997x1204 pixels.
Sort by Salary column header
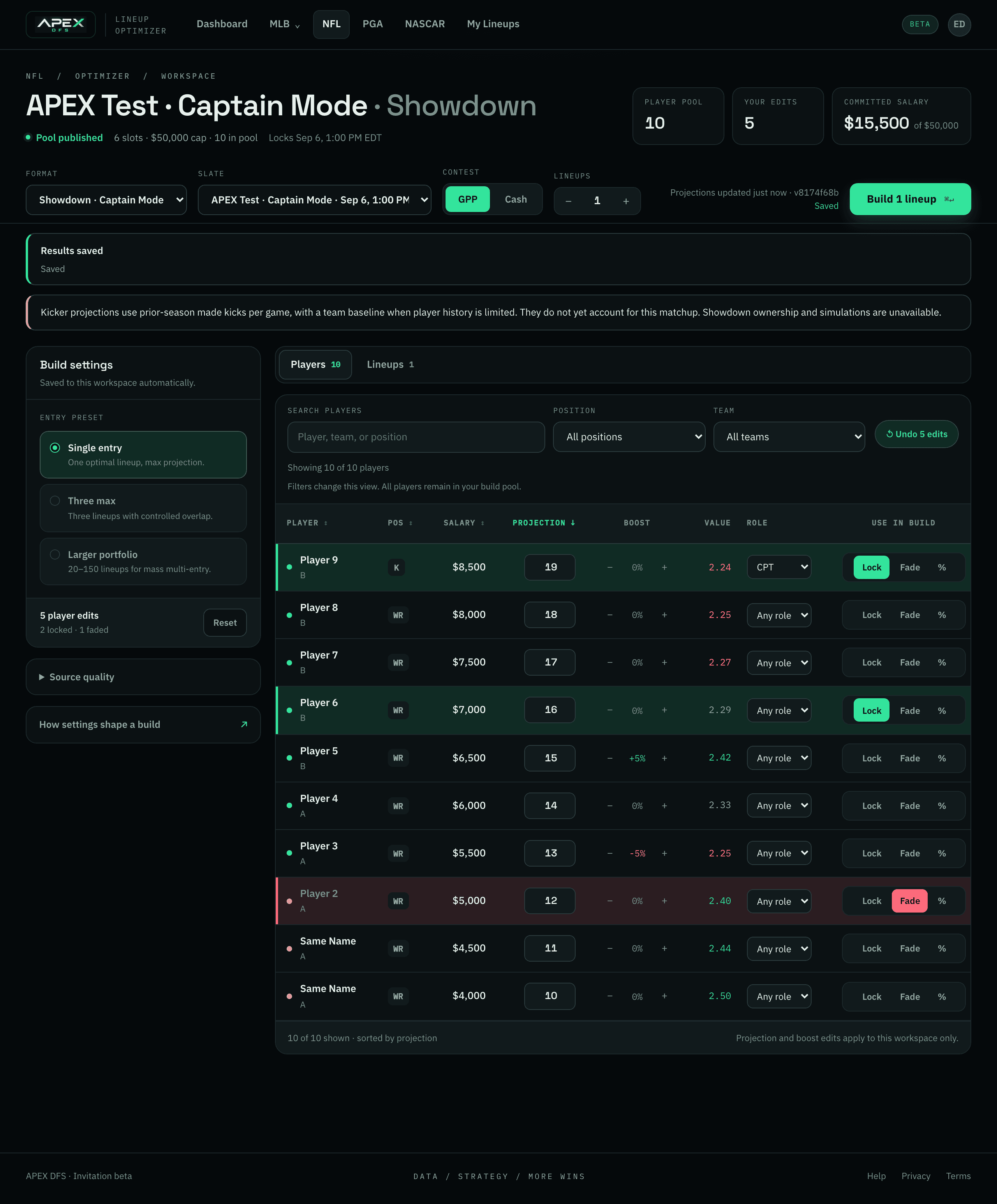464,523
